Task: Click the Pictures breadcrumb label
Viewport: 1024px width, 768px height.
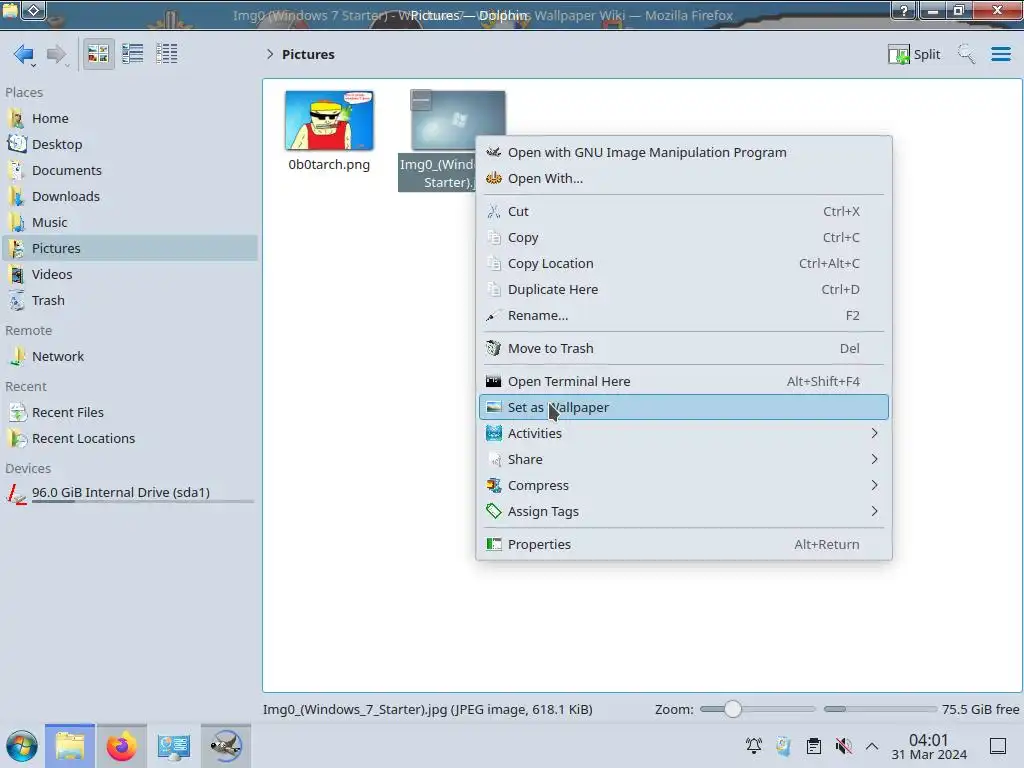Action: click(x=308, y=54)
